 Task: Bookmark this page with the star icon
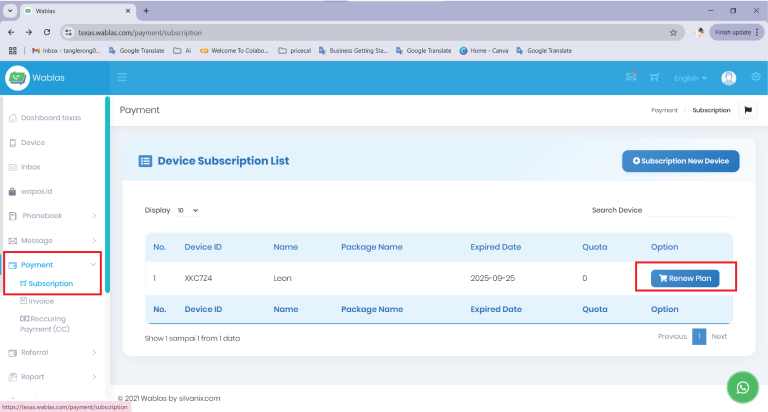[674, 32]
